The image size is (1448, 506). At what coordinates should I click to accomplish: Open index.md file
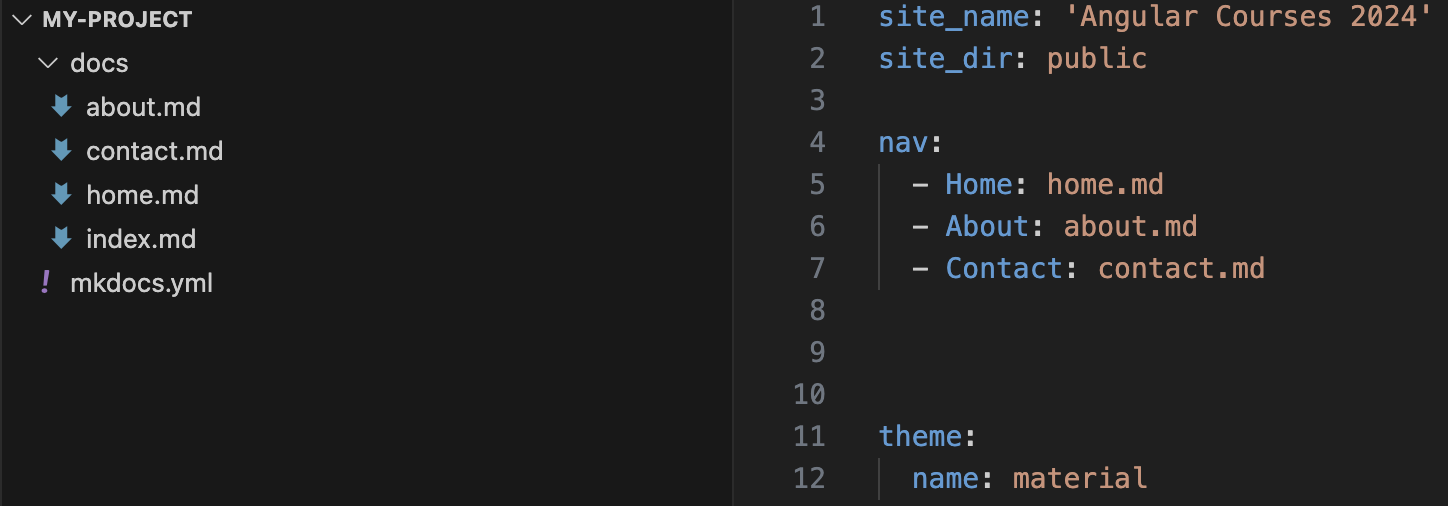tap(141, 239)
